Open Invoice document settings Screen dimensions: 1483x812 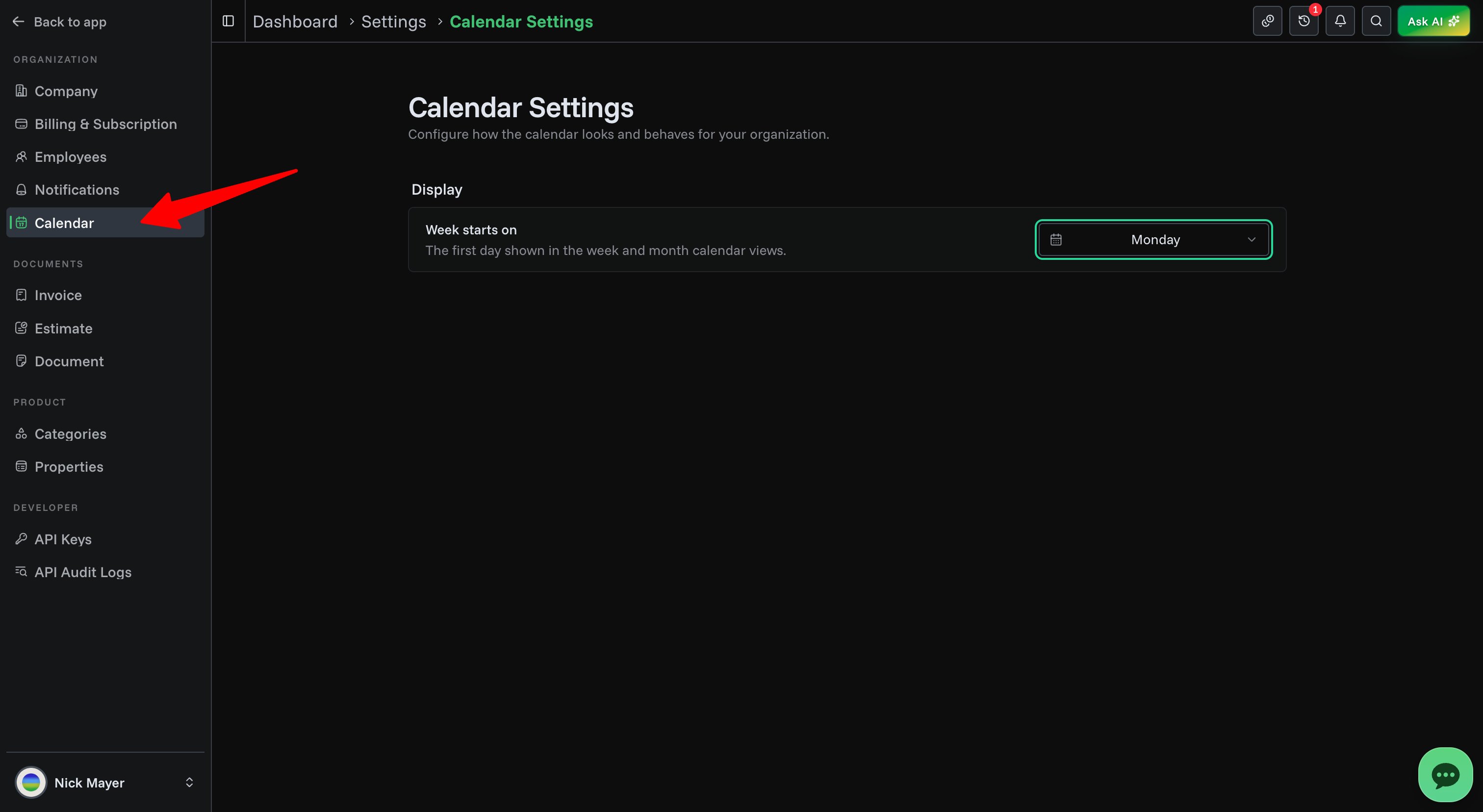pyautogui.click(x=105, y=295)
